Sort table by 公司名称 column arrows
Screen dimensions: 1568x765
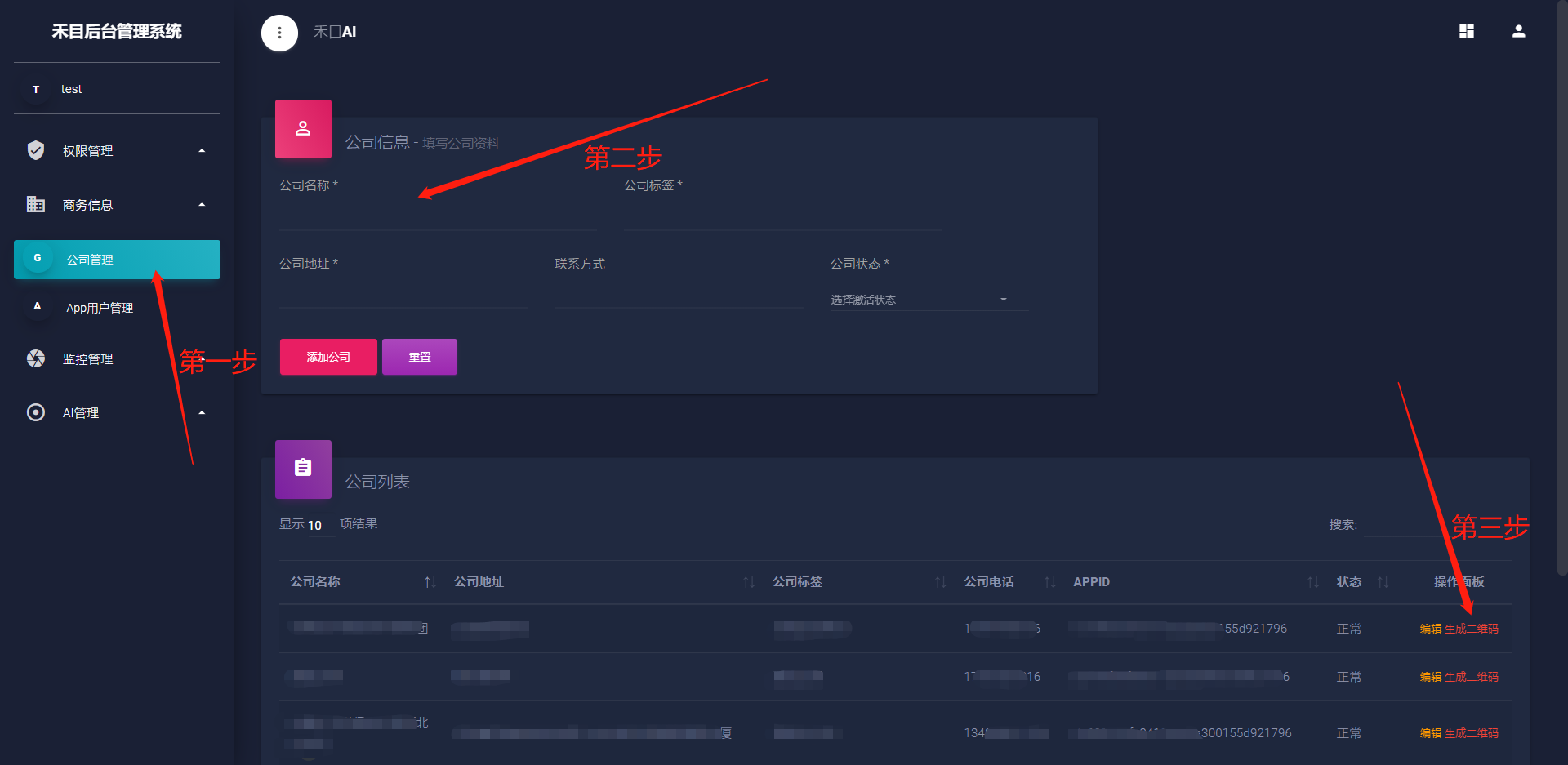[430, 582]
